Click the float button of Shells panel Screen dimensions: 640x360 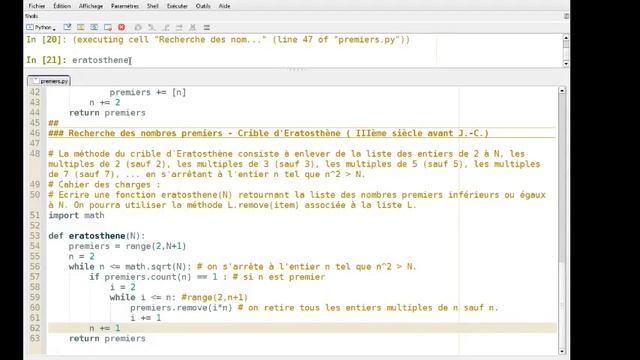pos(566,16)
